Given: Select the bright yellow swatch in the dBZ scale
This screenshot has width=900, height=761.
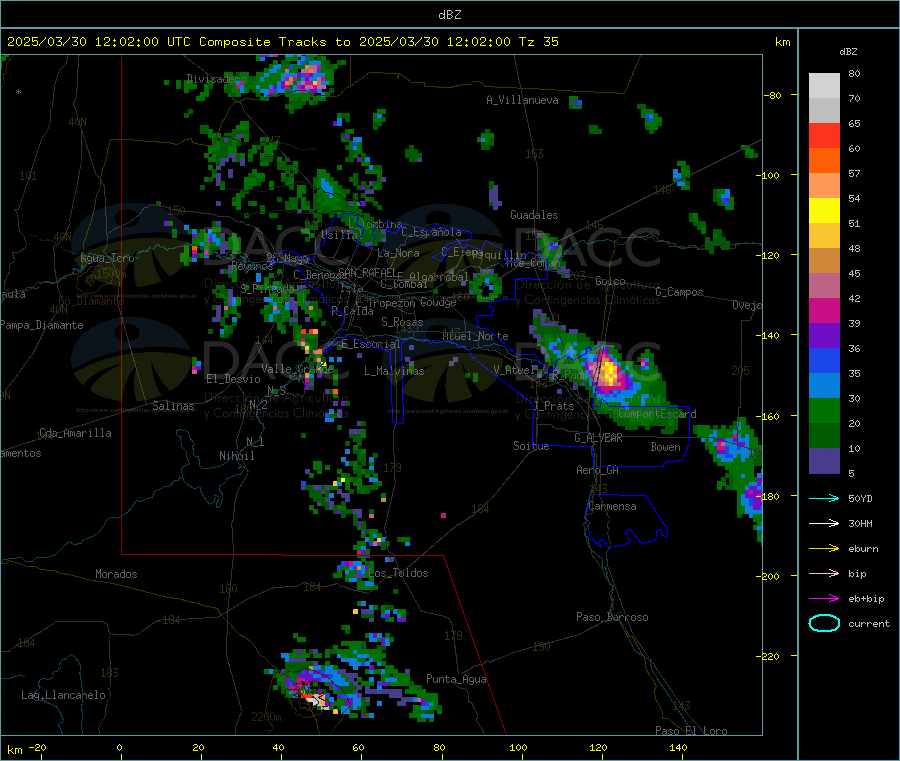Looking at the screenshot, I should pos(824,211).
